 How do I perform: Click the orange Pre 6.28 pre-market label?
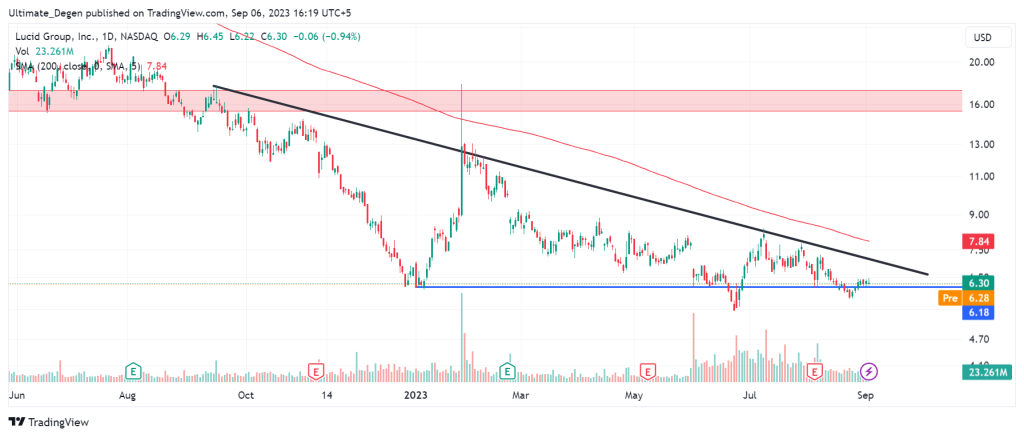pyautogui.click(x=965, y=299)
